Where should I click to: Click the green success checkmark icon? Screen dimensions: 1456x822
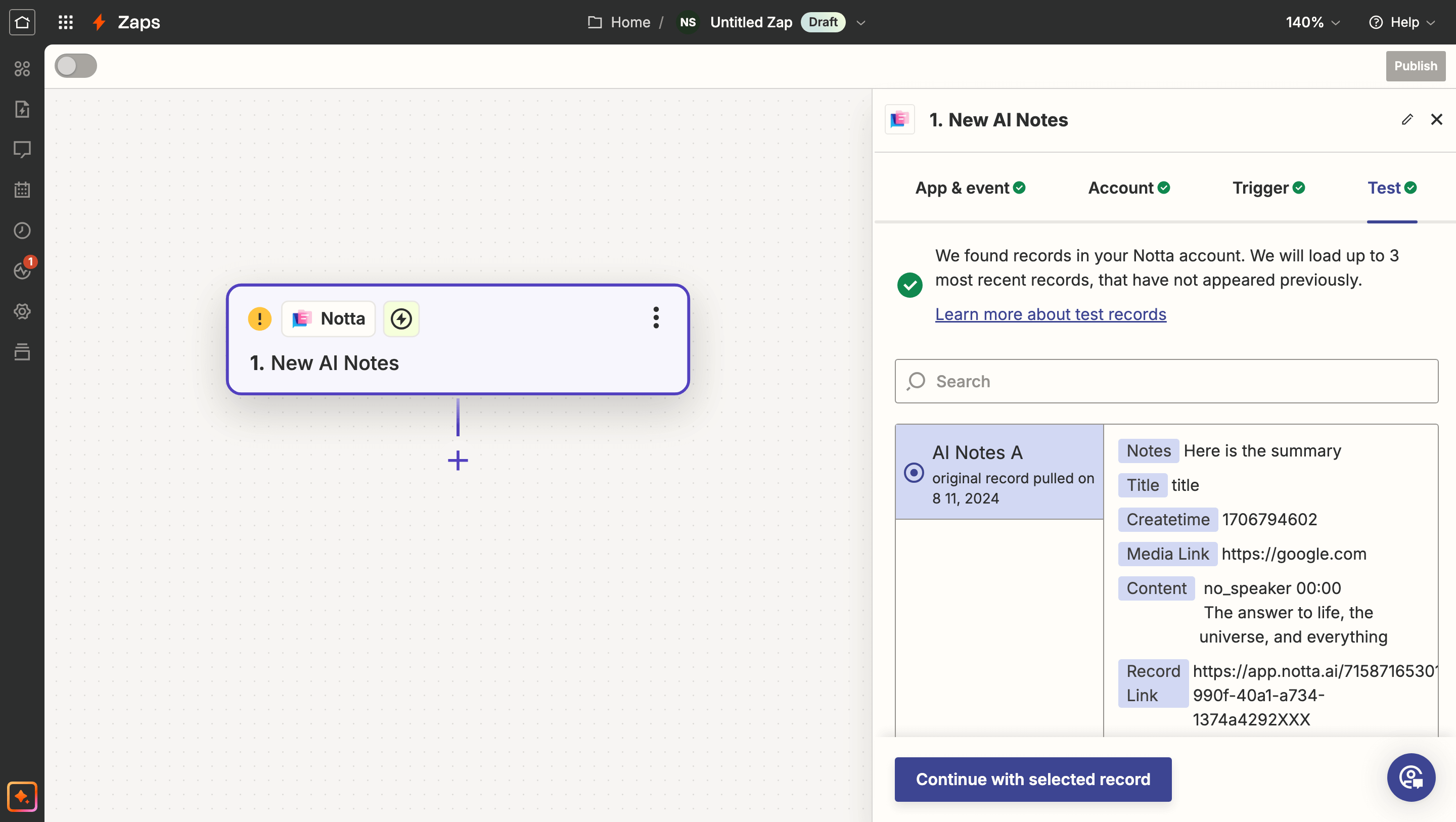pyautogui.click(x=909, y=285)
